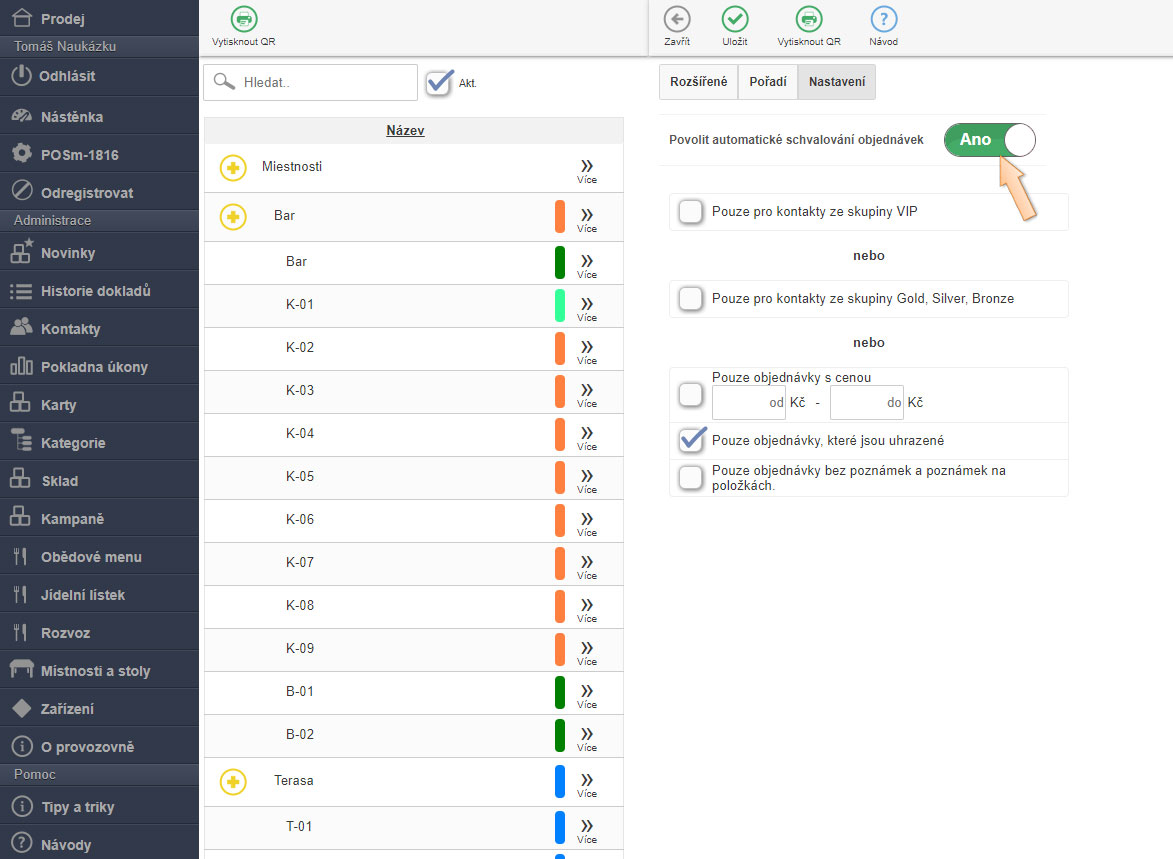Image resolution: width=1173 pixels, height=859 pixels.
Task: Sort list by the Název header
Action: tap(405, 131)
